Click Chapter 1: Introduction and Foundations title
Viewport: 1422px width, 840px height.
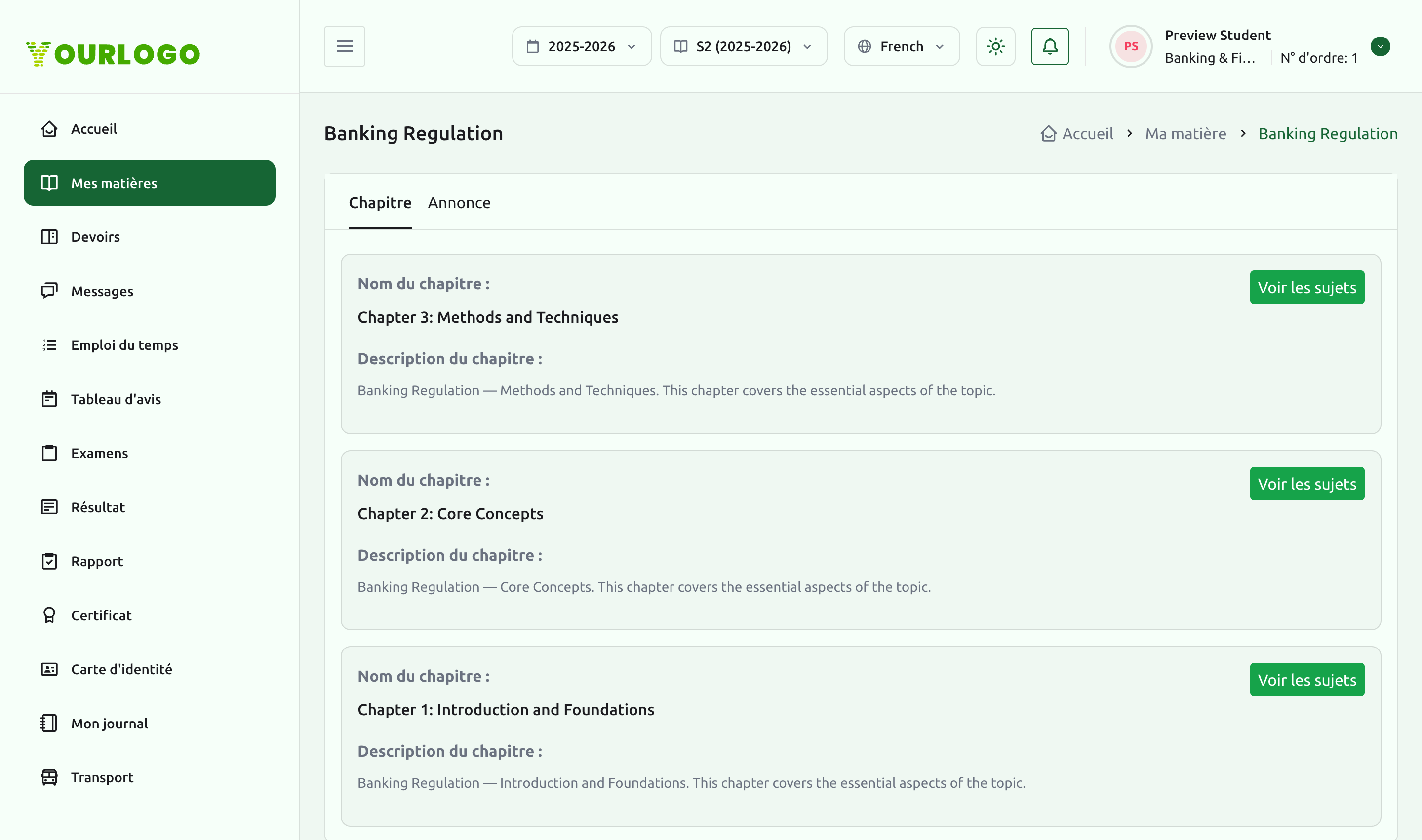(x=506, y=710)
